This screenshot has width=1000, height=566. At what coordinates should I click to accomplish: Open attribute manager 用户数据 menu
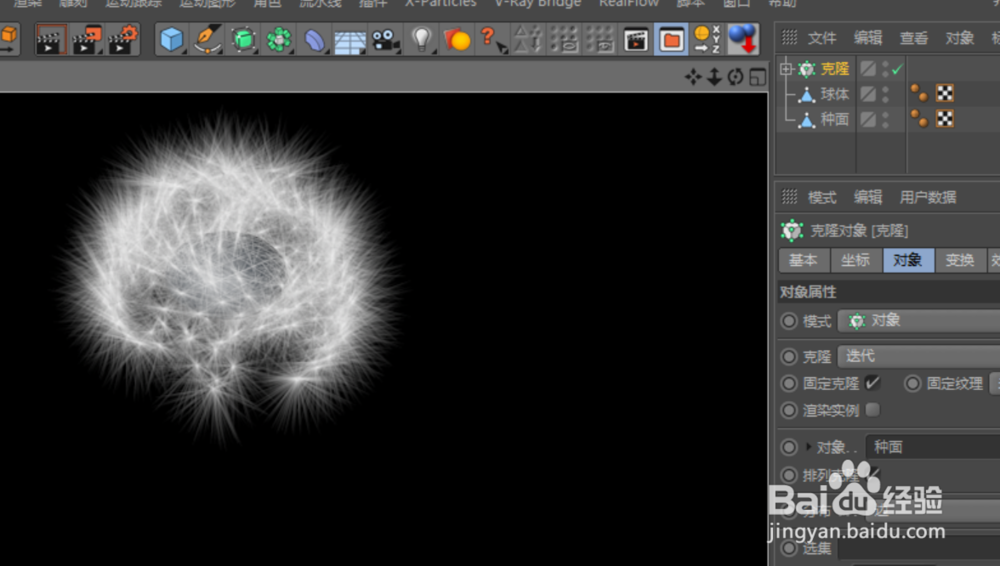[927, 197]
